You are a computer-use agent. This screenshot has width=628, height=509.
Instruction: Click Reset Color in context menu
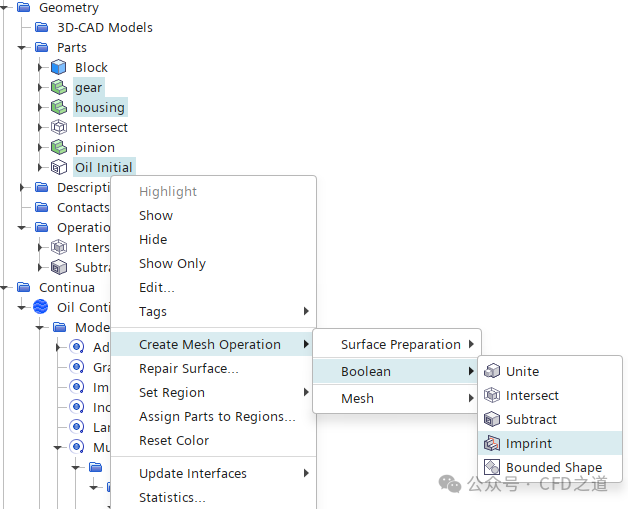(x=173, y=441)
